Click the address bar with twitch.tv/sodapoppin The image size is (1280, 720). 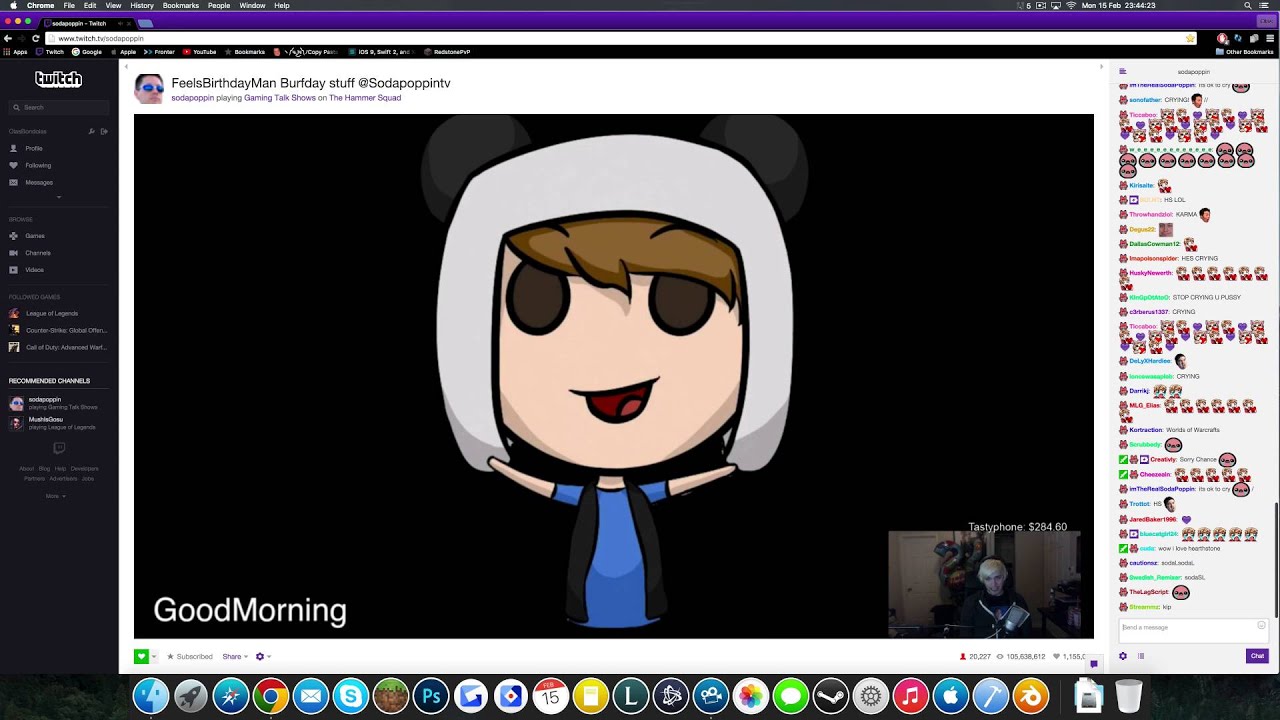click(620, 38)
